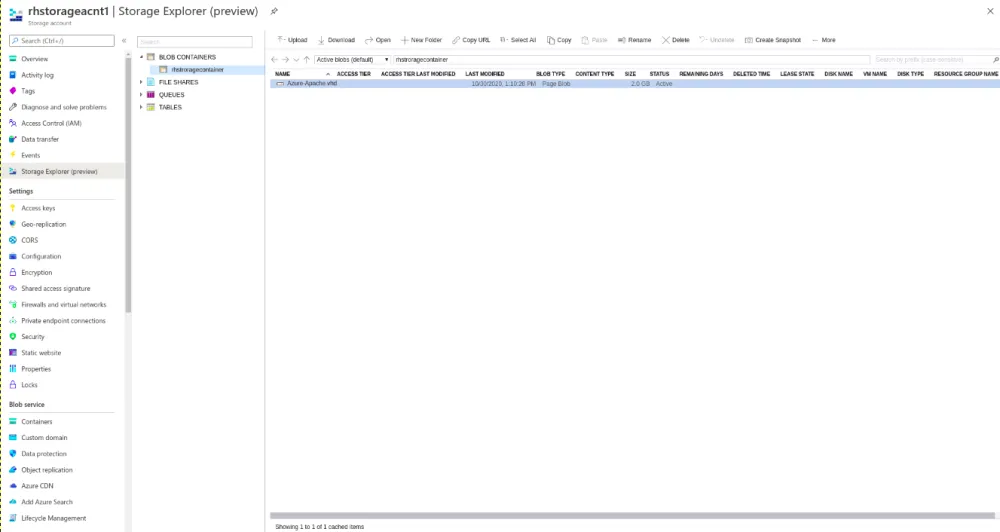Click the Properties icon
Screen dimensions: 1000x532
[13, 369]
